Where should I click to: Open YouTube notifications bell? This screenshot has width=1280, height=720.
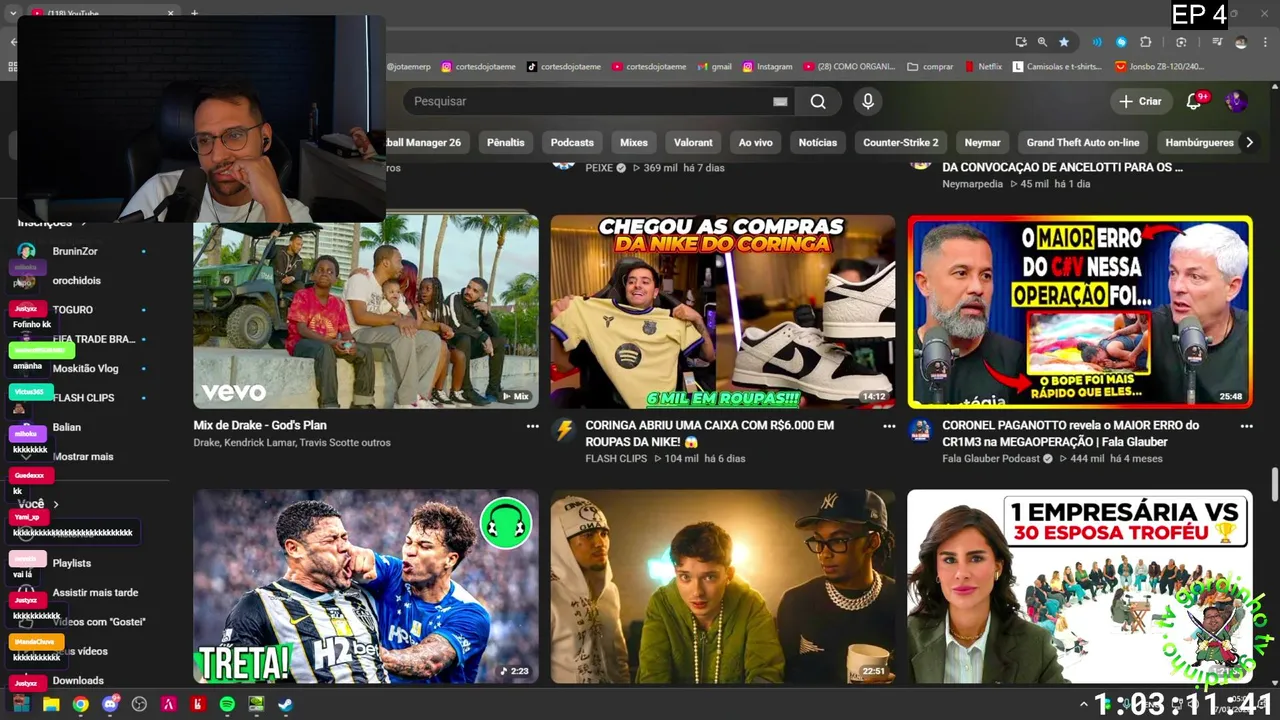1195,101
